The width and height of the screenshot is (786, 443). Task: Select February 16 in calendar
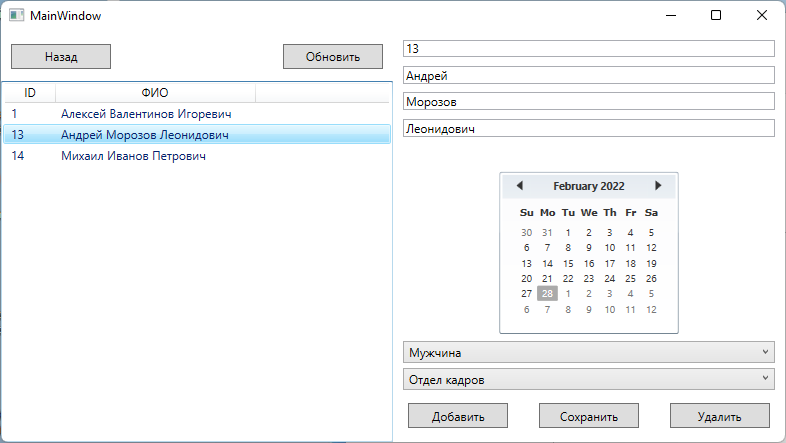pyautogui.click(x=589, y=263)
